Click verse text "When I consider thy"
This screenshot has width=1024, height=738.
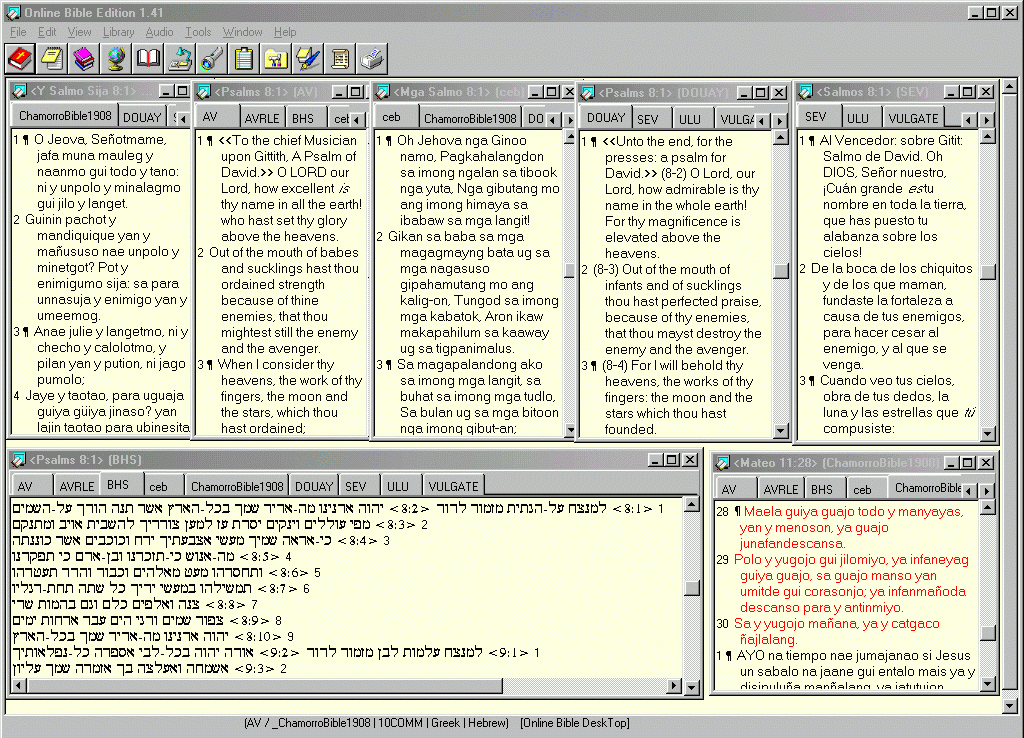275,364
